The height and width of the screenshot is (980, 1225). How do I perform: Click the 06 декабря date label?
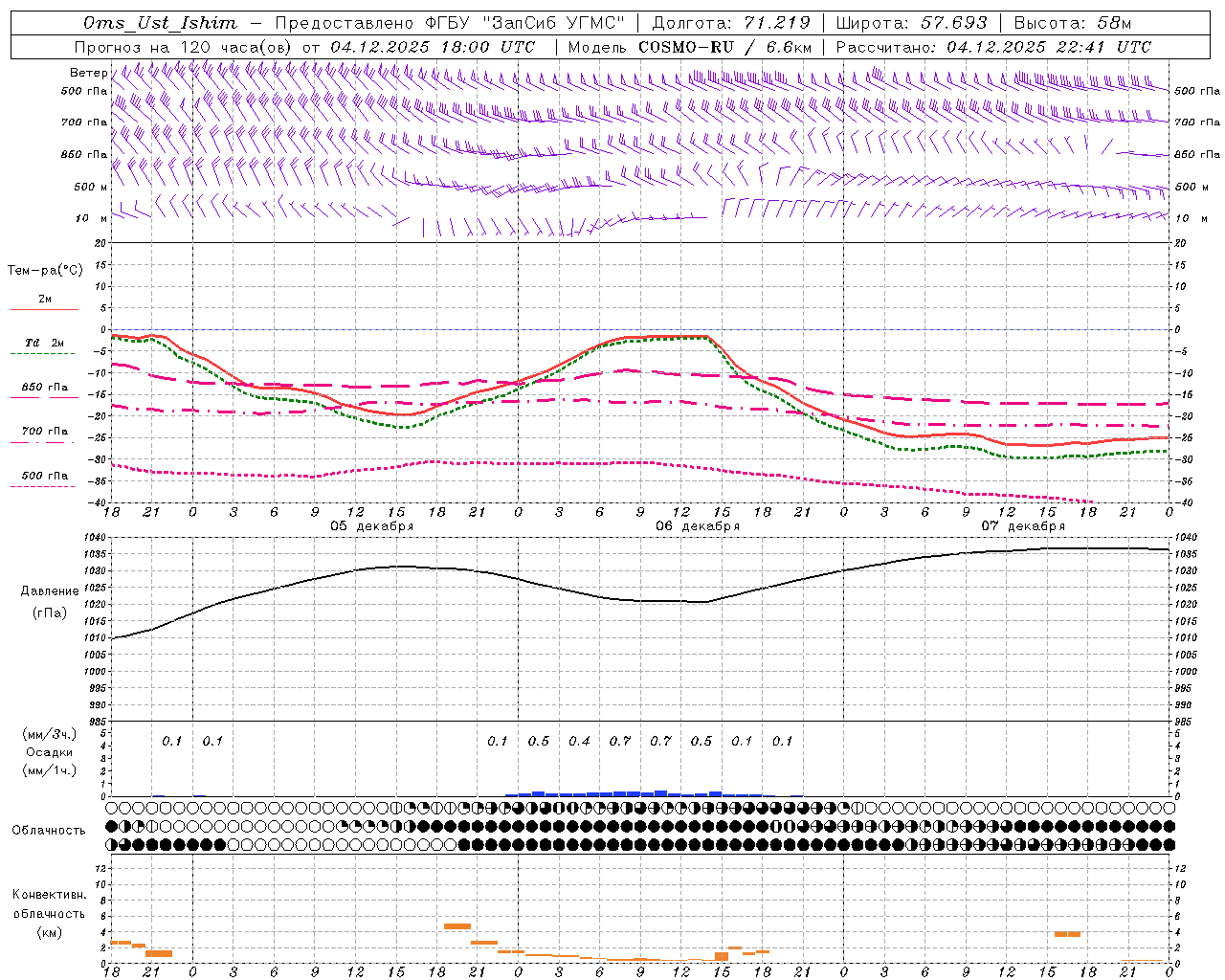698,526
